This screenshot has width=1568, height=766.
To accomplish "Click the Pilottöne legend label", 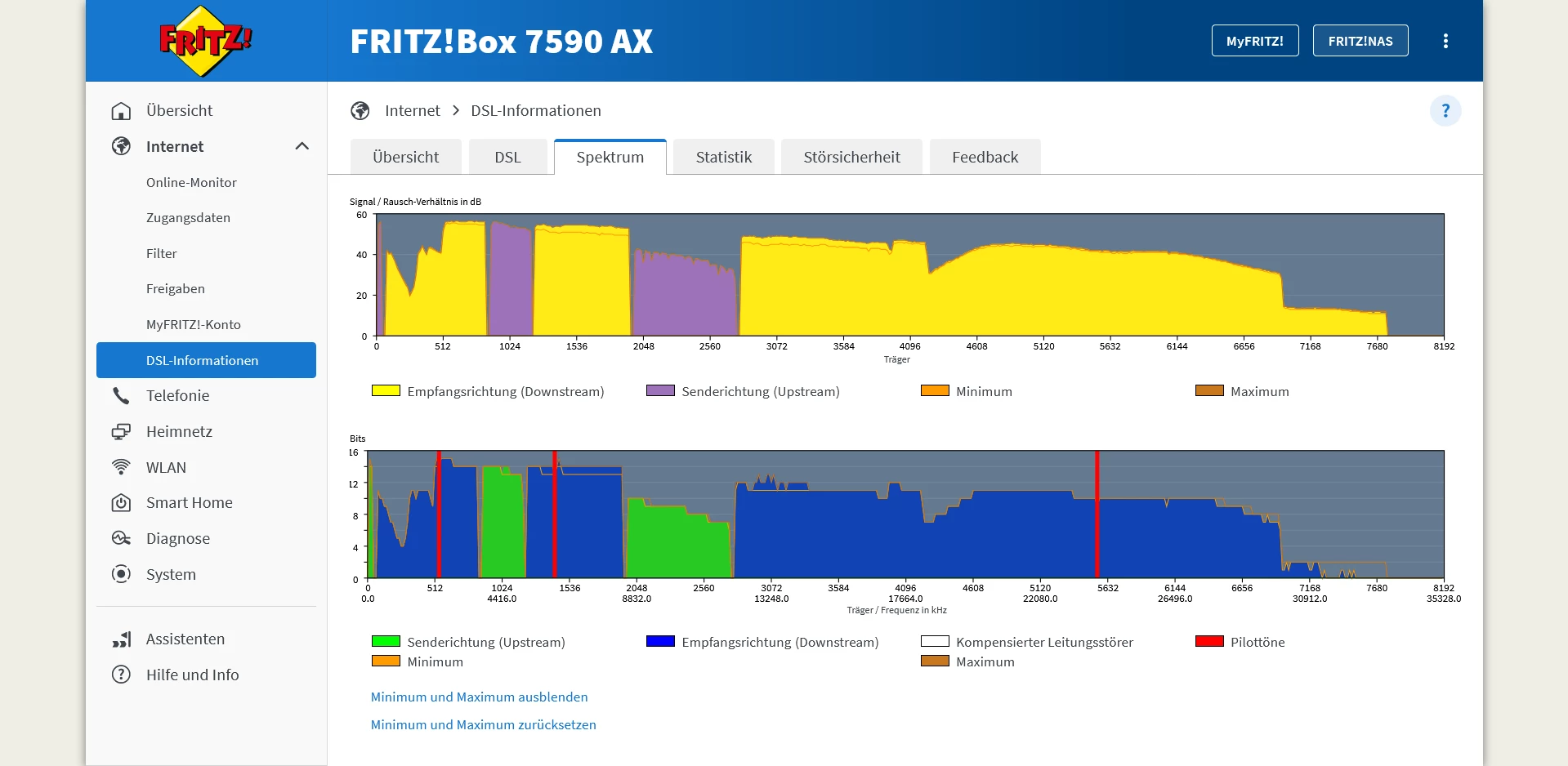I will tap(1258, 642).
